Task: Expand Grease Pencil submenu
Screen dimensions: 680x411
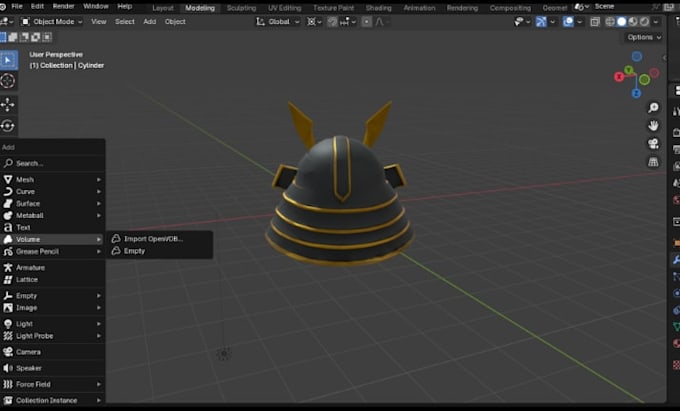Action: [x=52, y=251]
